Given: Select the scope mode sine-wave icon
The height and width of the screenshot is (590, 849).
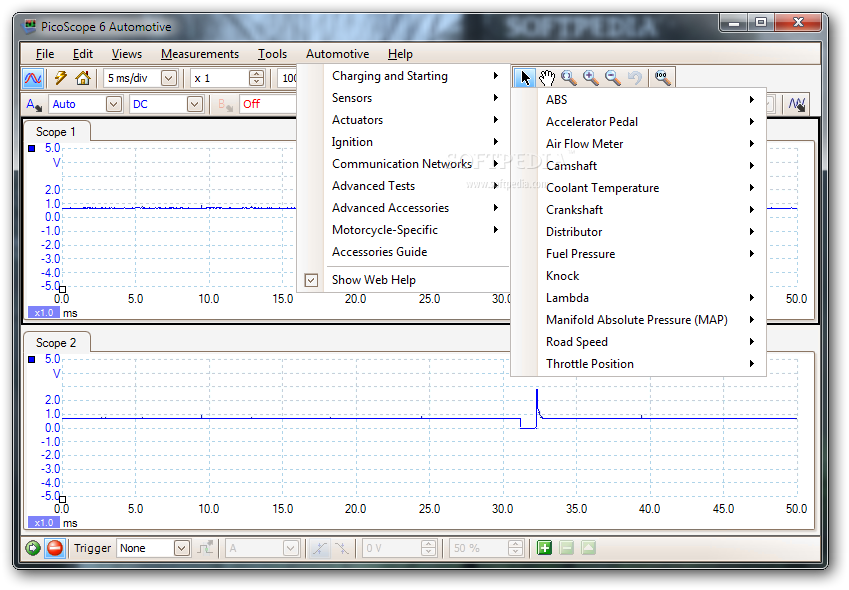Looking at the screenshot, I should point(33,78).
